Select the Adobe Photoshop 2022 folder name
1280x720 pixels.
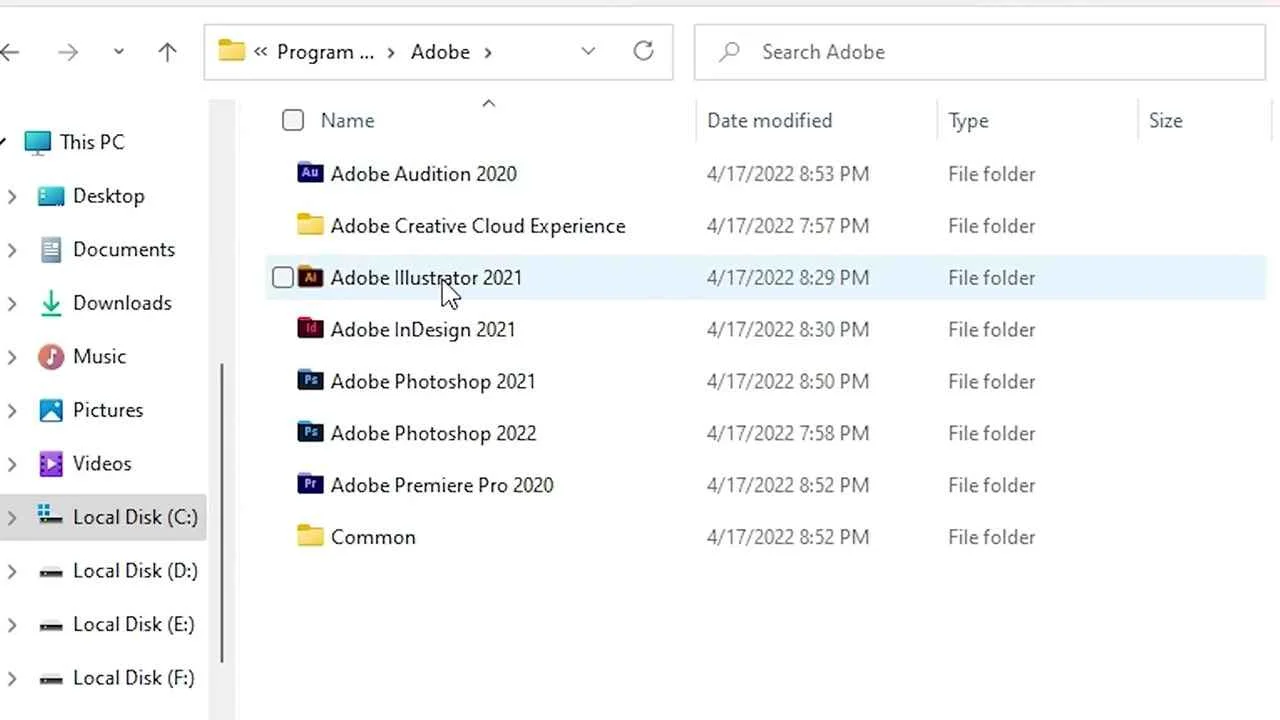pyautogui.click(x=433, y=433)
